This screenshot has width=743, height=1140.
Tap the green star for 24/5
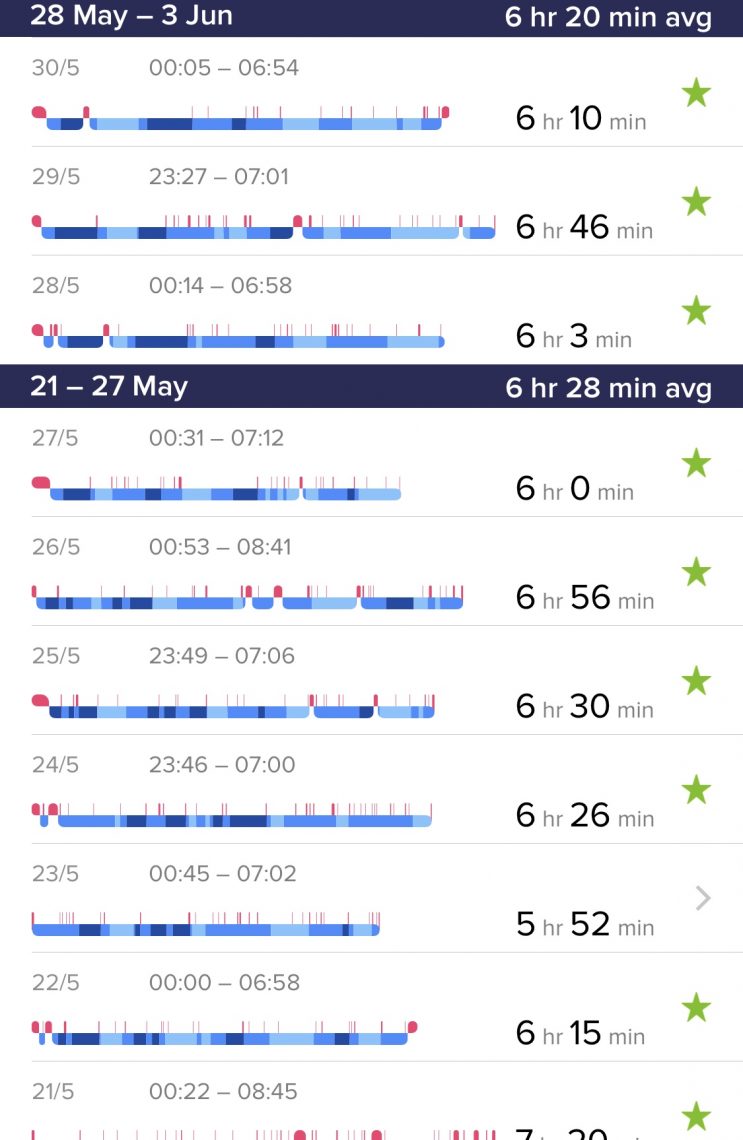click(696, 790)
